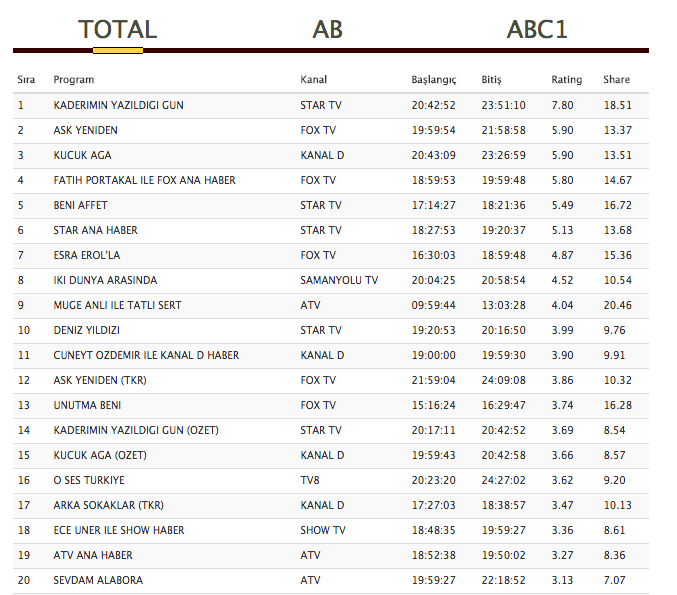Click the Başlangıç column header
Image resolution: width=677 pixels, height=595 pixels.
[x=433, y=80]
